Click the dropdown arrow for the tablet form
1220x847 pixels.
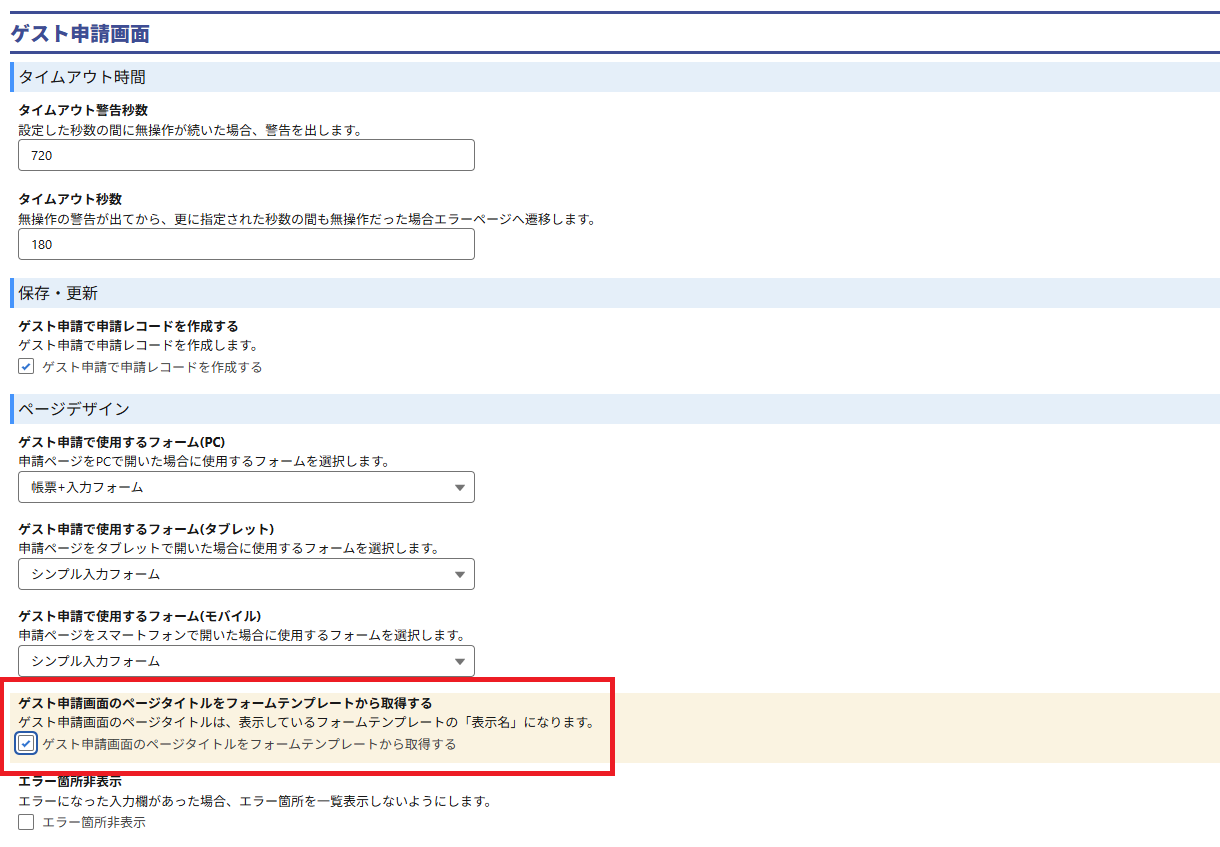coord(460,574)
